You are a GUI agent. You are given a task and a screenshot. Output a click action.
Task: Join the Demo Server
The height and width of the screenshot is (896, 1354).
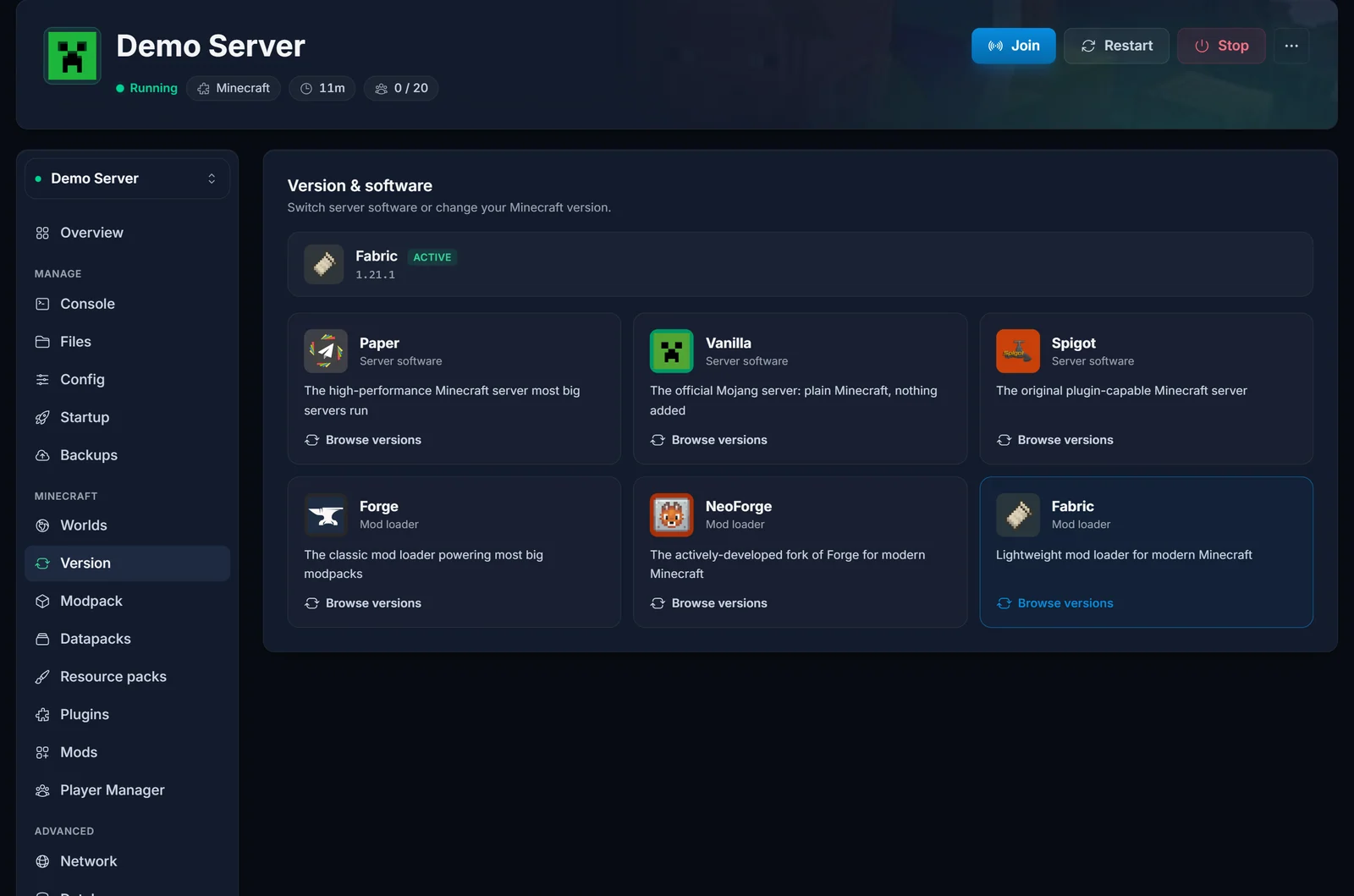point(1013,46)
